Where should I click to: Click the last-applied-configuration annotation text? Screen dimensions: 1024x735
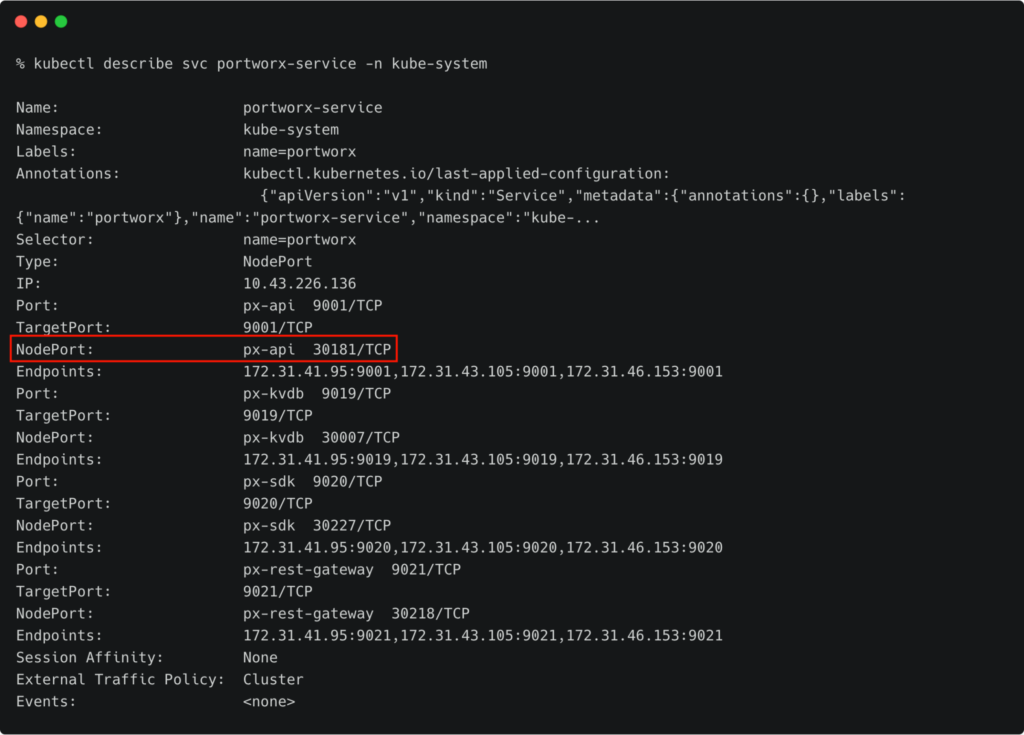point(456,174)
